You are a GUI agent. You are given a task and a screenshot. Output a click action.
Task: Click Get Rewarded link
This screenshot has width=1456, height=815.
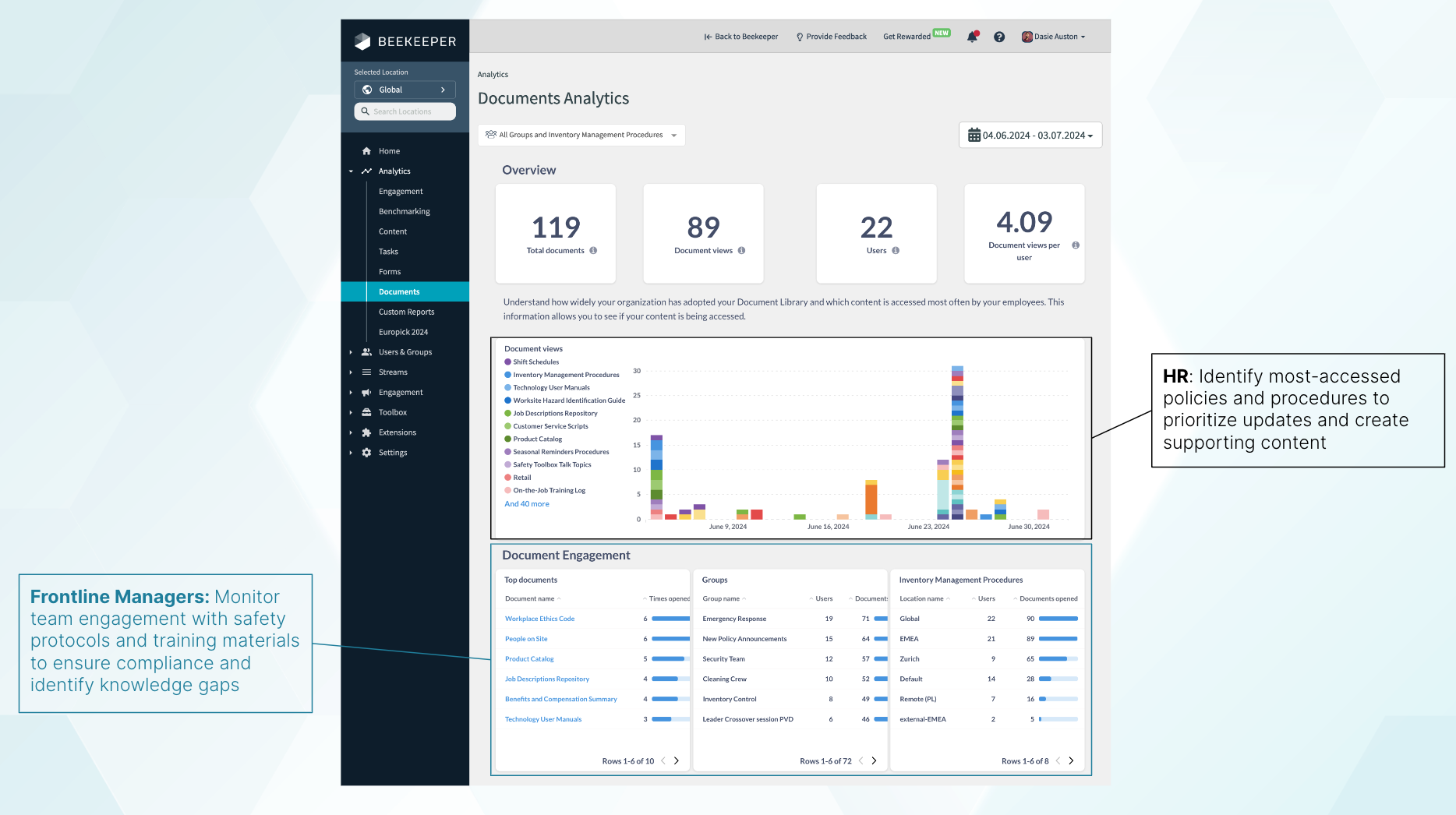click(x=906, y=37)
